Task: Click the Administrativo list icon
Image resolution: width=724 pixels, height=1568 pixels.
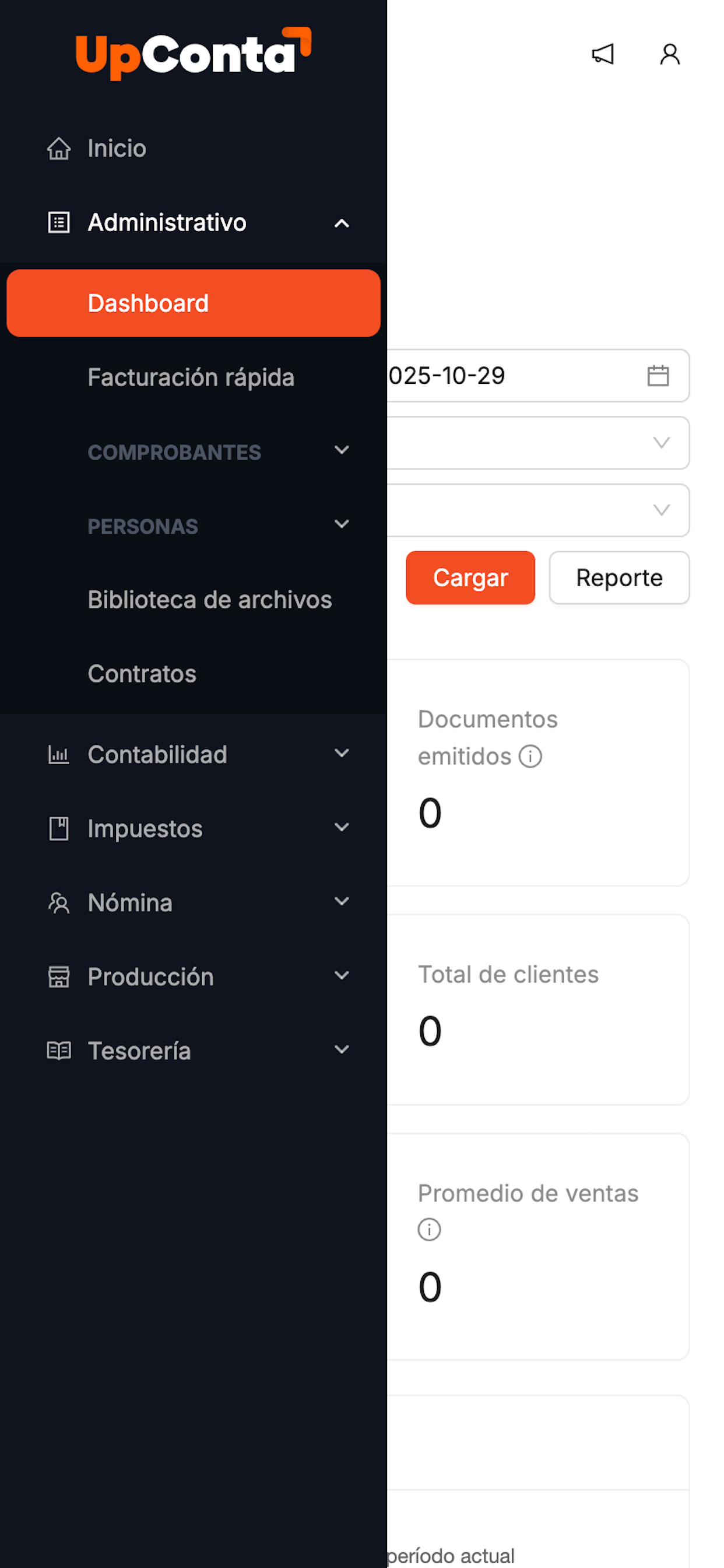Action: click(59, 223)
